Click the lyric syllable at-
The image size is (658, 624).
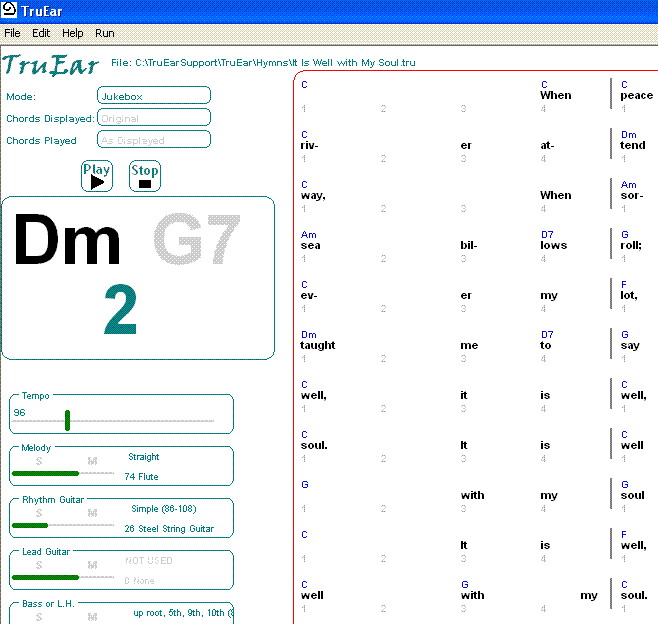547,146
